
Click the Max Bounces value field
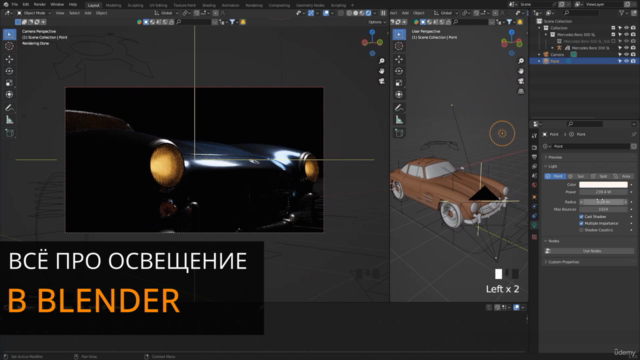pyautogui.click(x=603, y=209)
